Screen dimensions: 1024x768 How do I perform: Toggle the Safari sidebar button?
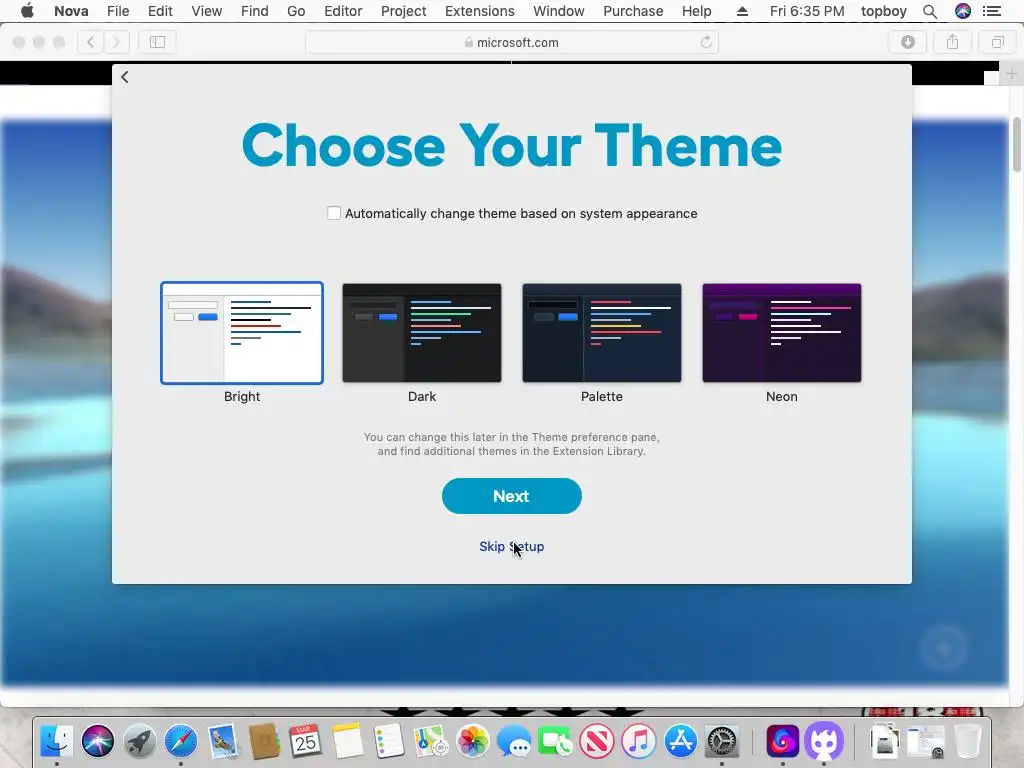pyautogui.click(x=157, y=42)
